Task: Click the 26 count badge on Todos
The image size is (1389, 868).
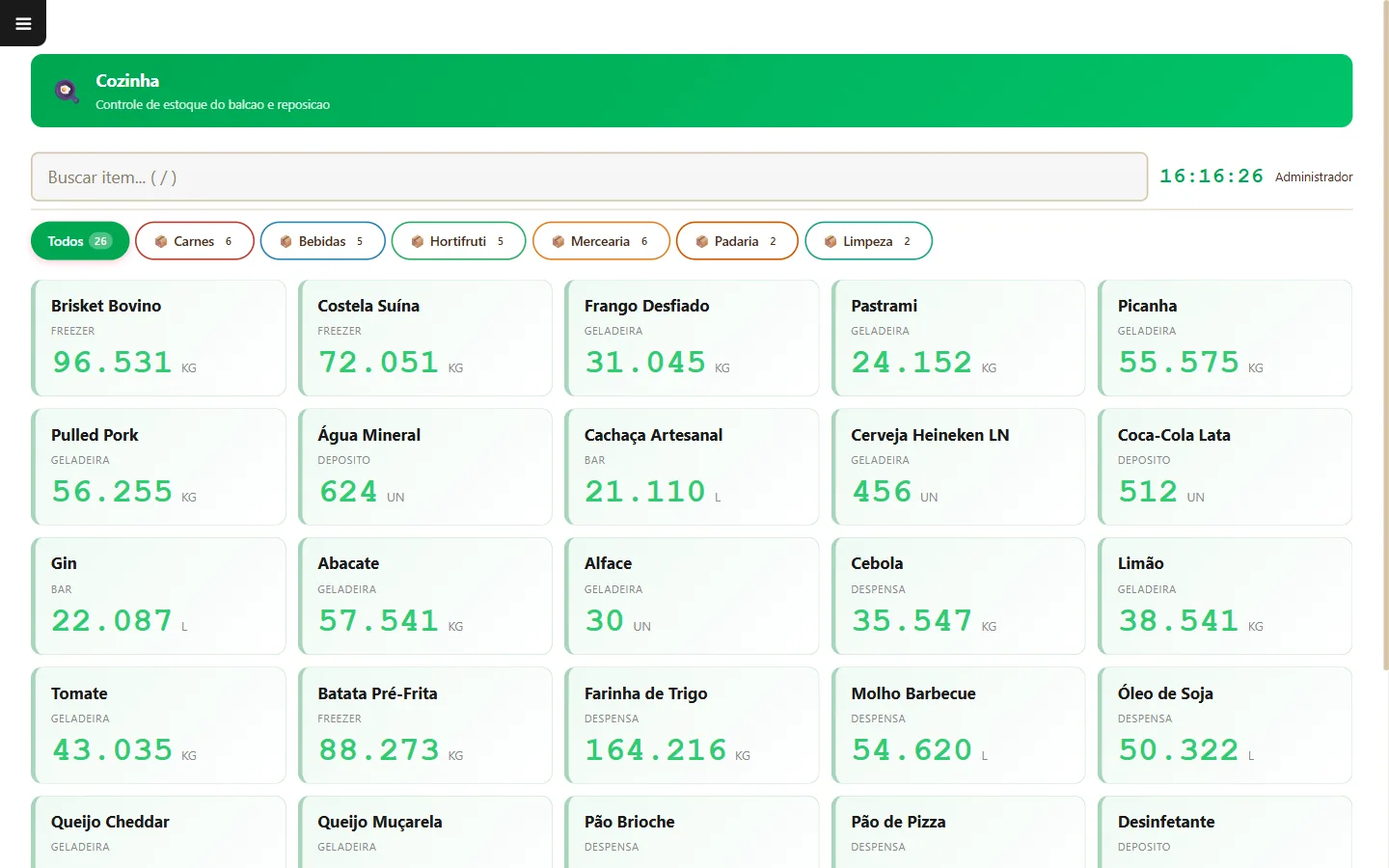Action: (x=100, y=241)
